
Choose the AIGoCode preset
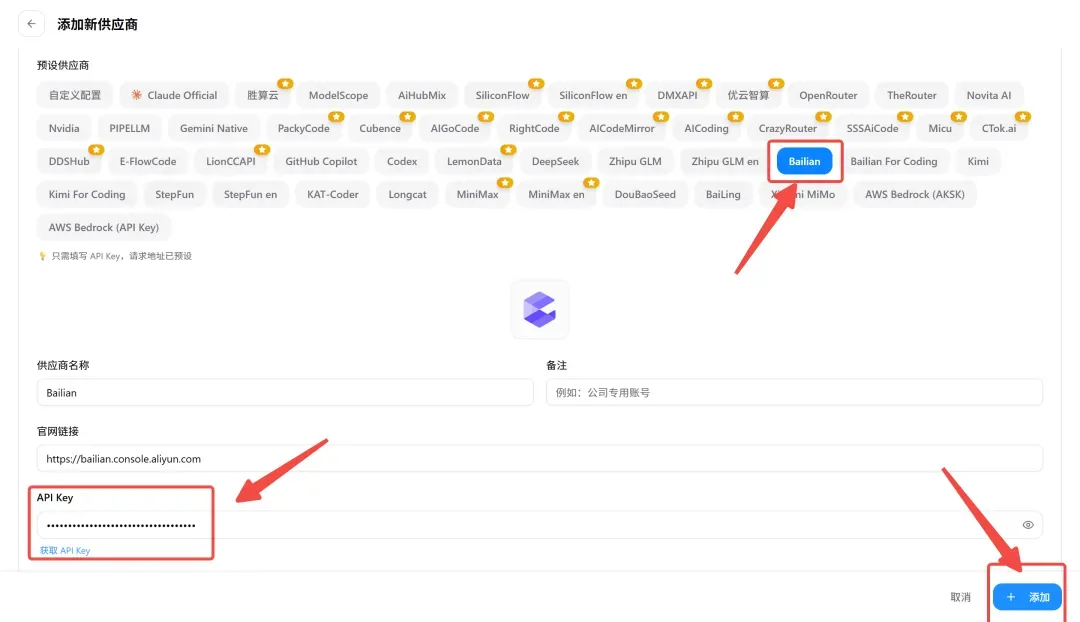pos(455,128)
